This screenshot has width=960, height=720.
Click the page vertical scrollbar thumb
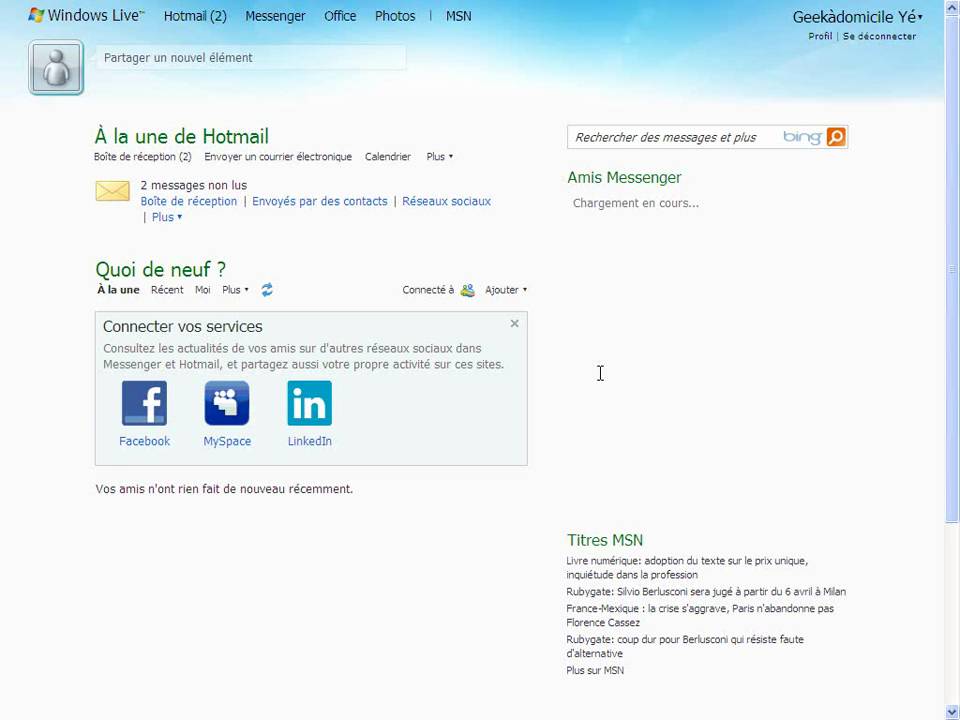952,269
